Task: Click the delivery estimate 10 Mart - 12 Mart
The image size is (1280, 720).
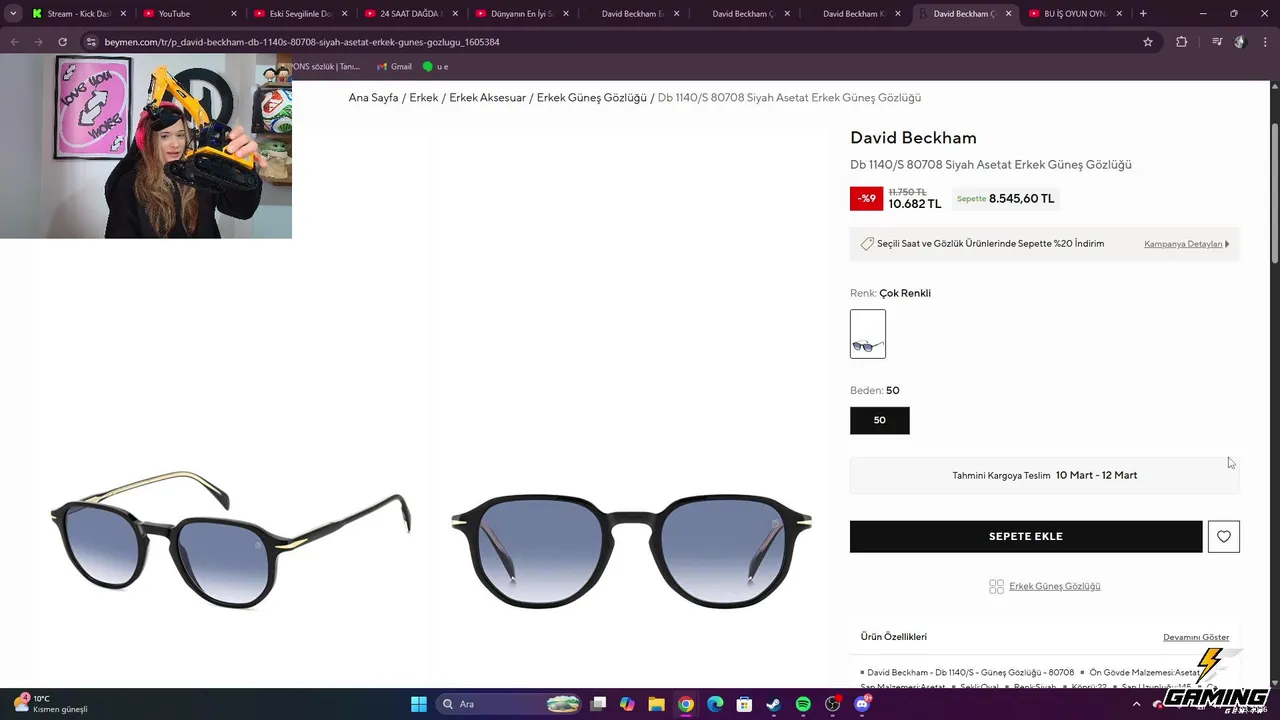Action: pos(1096,475)
